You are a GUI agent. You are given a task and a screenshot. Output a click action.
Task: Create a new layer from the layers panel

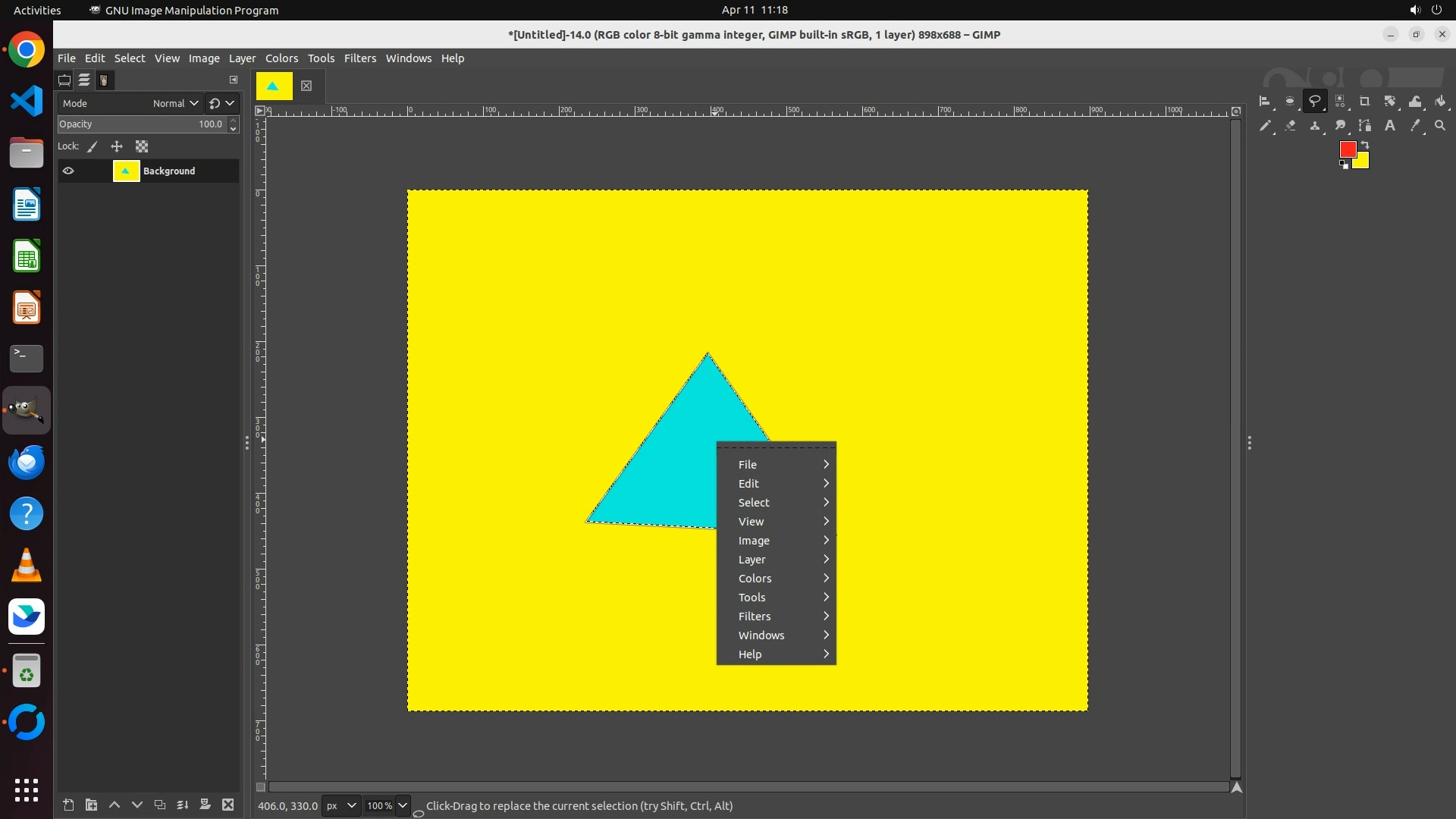point(68,805)
